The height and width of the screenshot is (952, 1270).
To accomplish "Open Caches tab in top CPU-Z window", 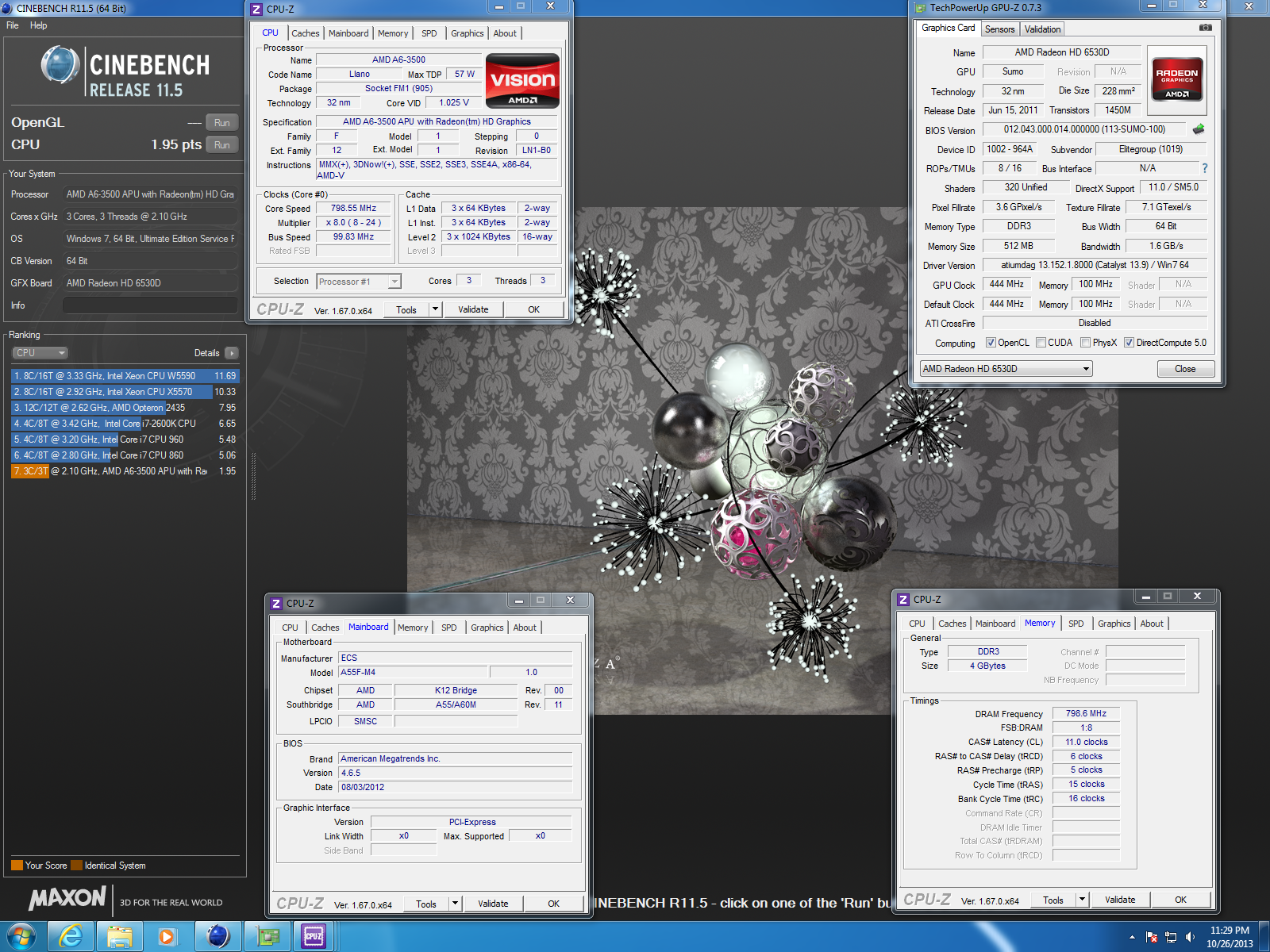I will (305, 33).
